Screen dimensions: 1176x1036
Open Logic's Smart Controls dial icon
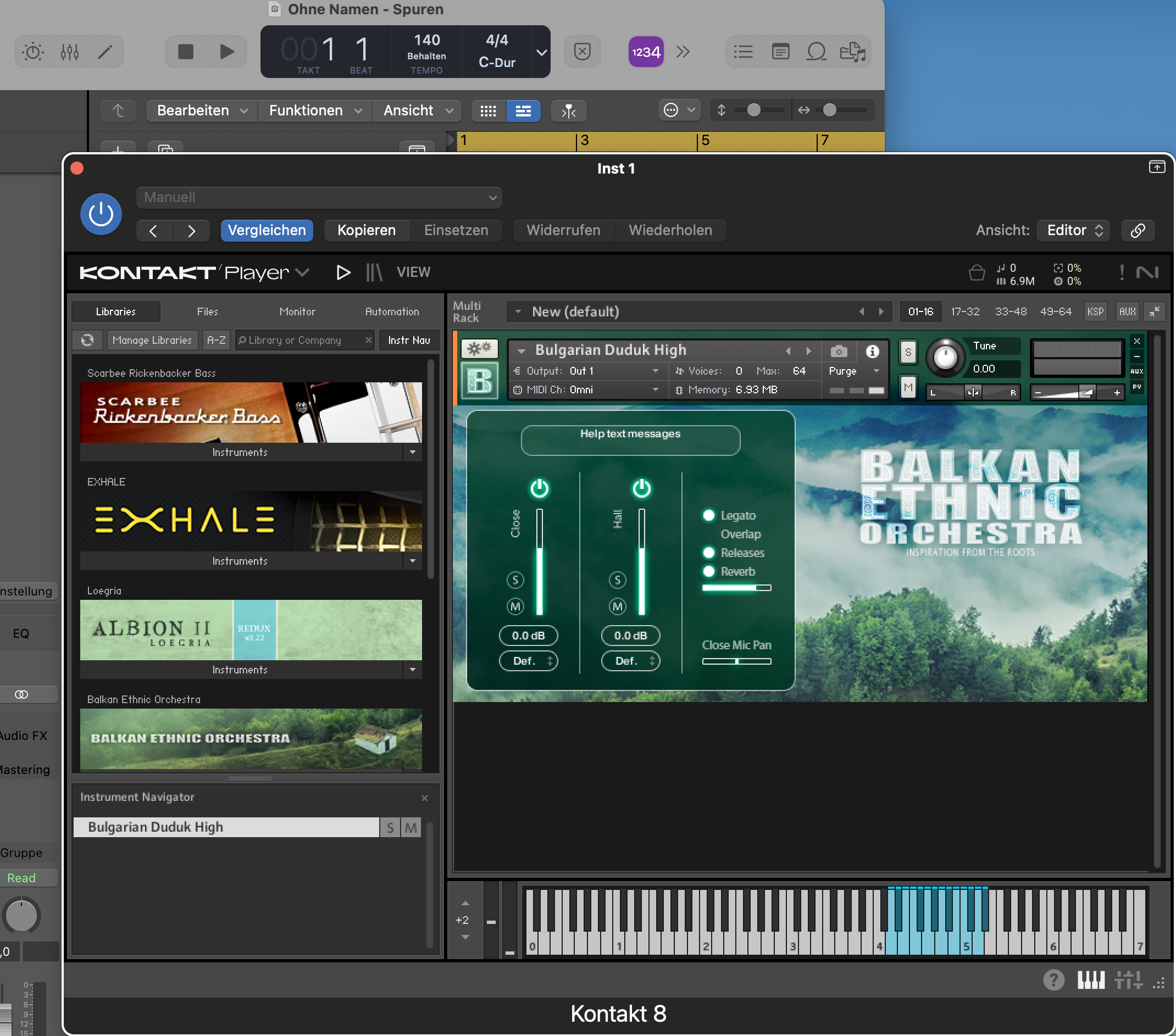[33, 52]
